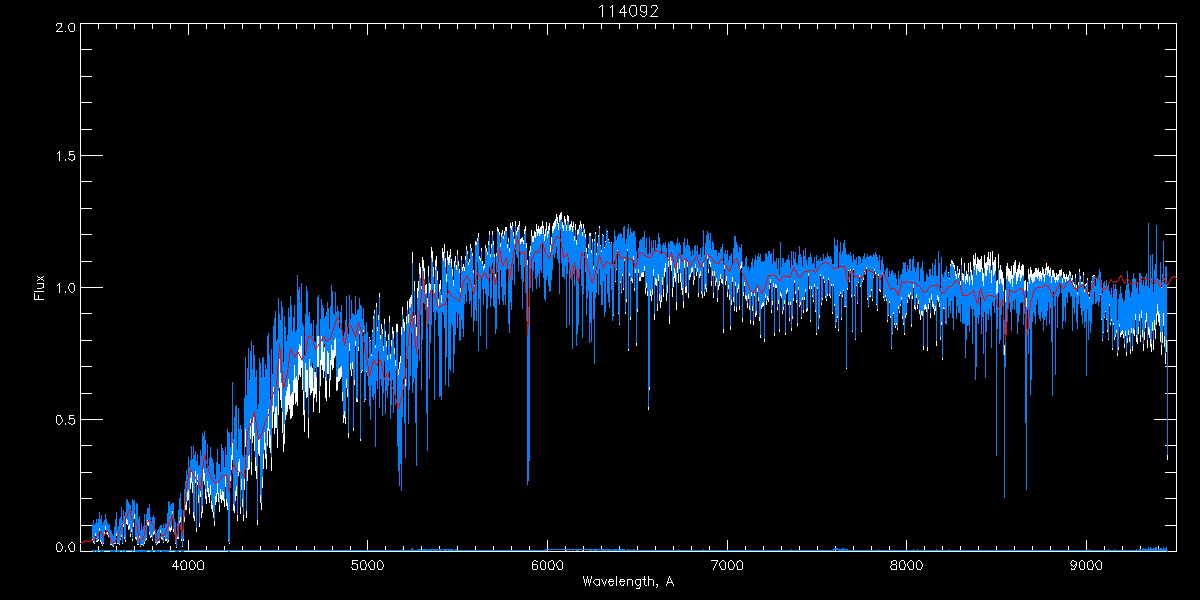Pick the 1.5 flux tick label

[x=65, y=157]
